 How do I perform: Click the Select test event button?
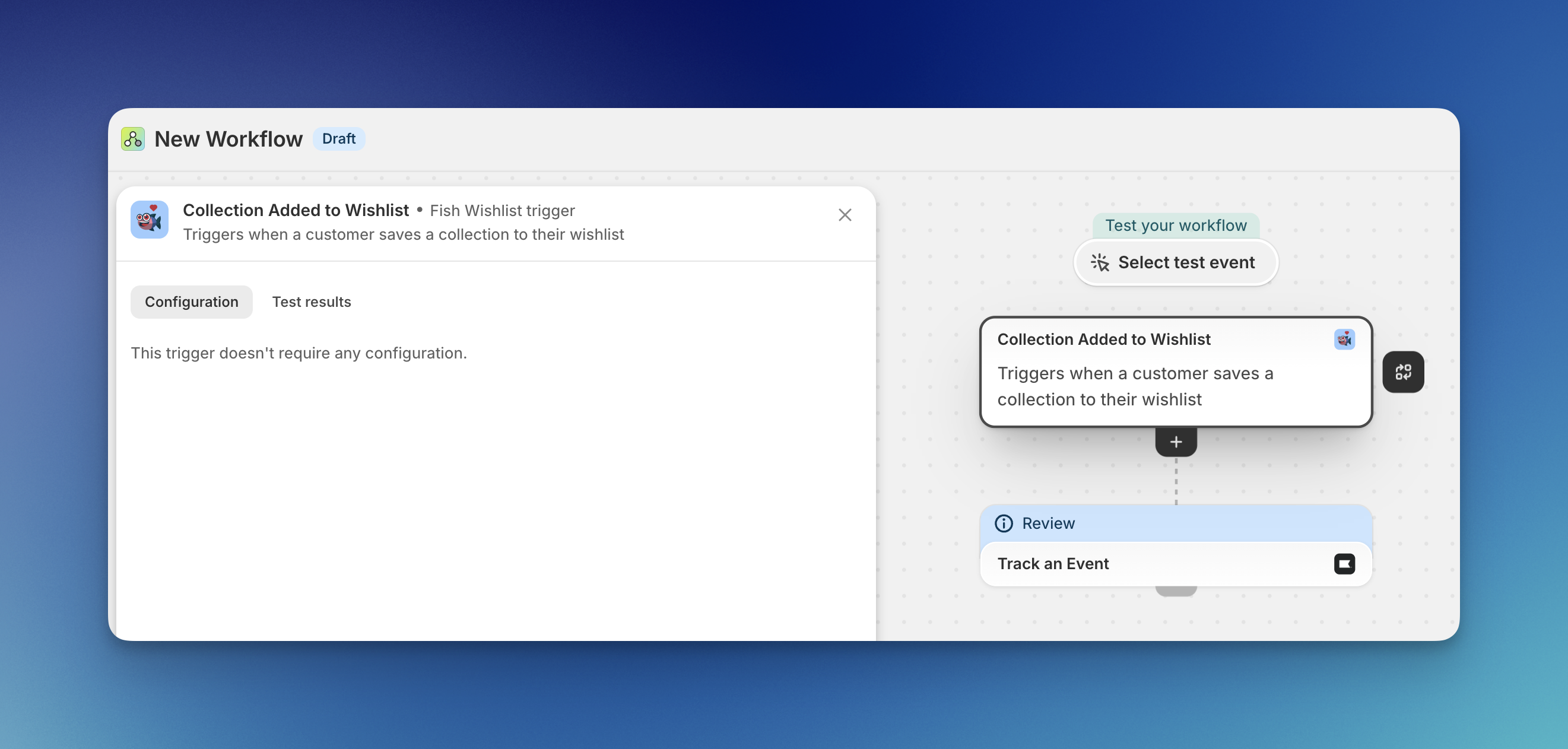[1175, 262]
